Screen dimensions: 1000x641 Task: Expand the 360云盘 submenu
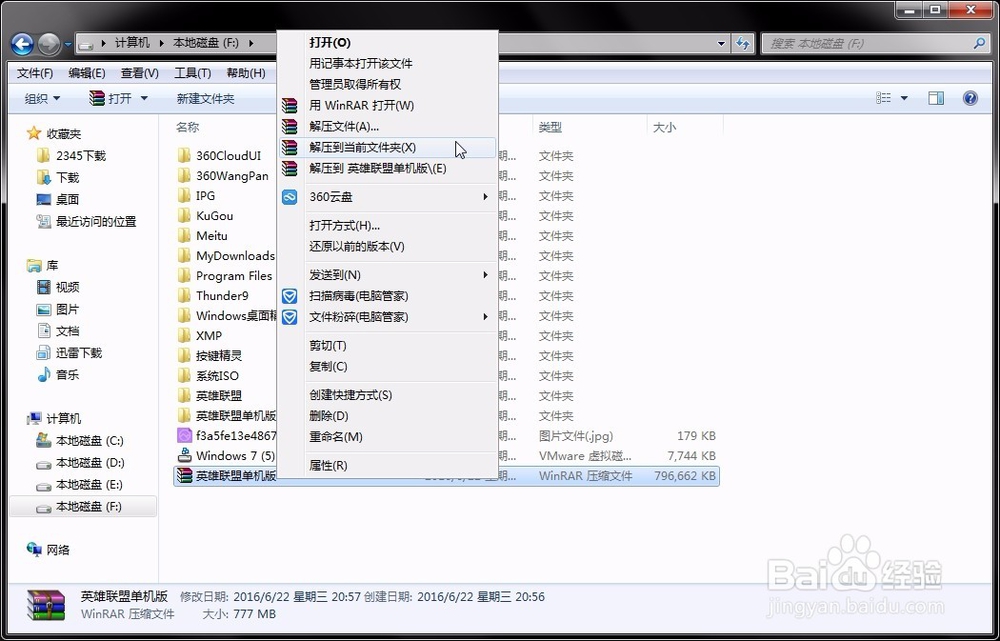tap(485, 197)
